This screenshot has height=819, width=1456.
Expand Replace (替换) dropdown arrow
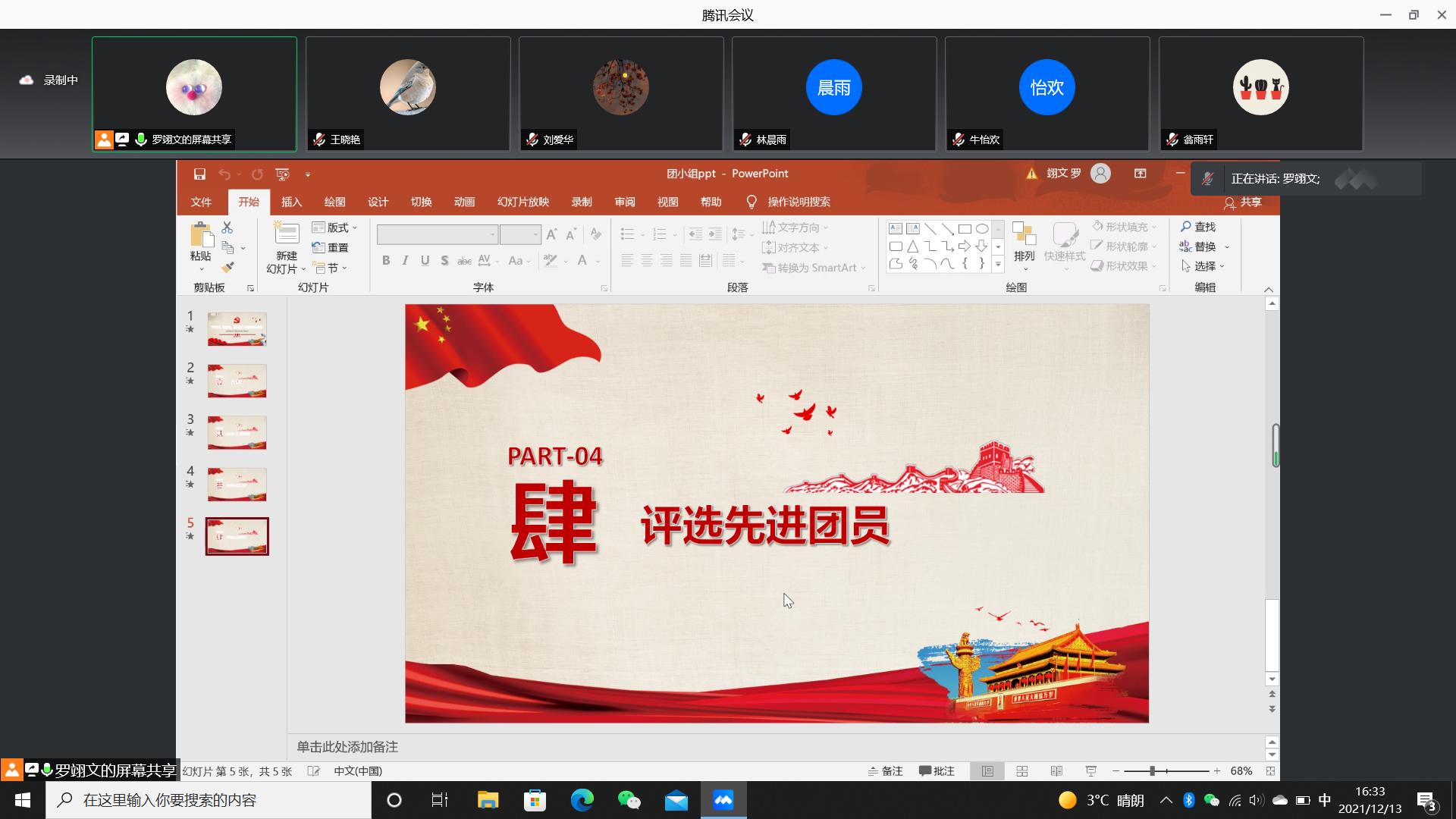[x=1227, y=247]
